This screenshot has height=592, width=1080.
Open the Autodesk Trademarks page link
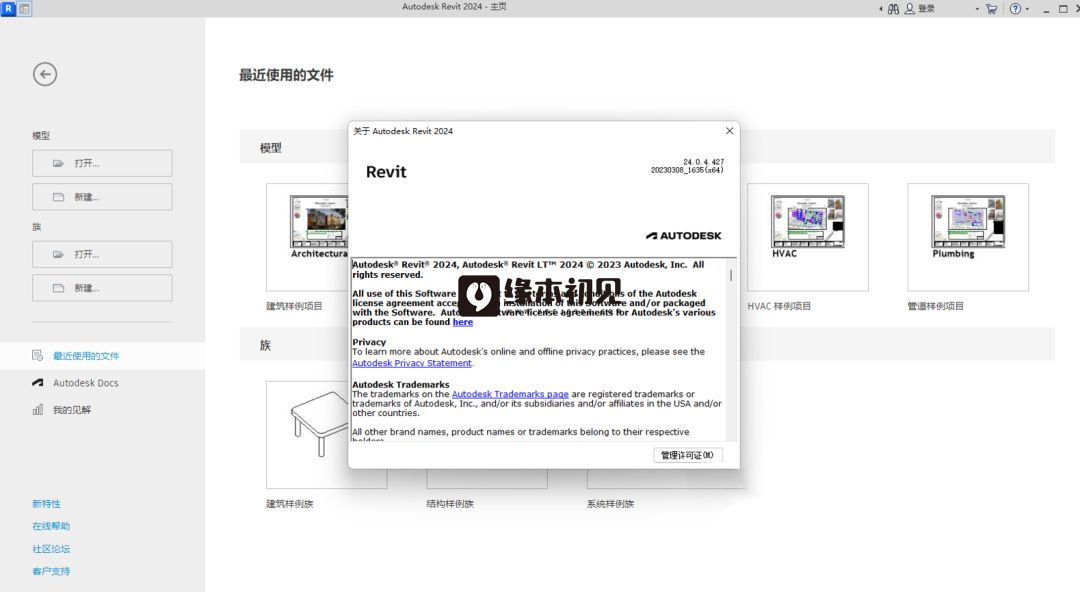(x=510, y=394)
